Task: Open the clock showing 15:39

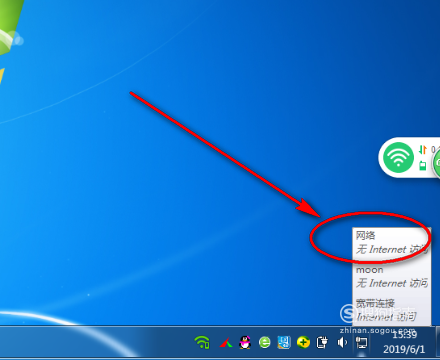Action: click(404, 335)
